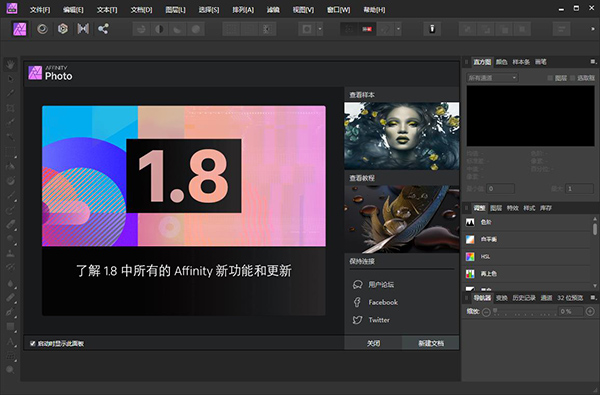
Task: Select the Erase Brush tool
Action: 10,225
